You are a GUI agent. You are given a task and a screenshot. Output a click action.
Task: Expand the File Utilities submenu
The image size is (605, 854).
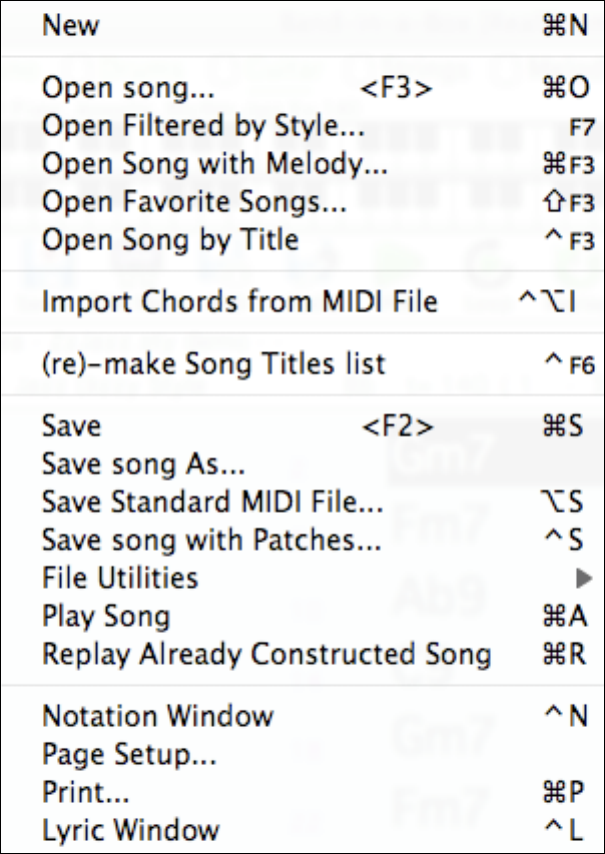tap(120, 578)
